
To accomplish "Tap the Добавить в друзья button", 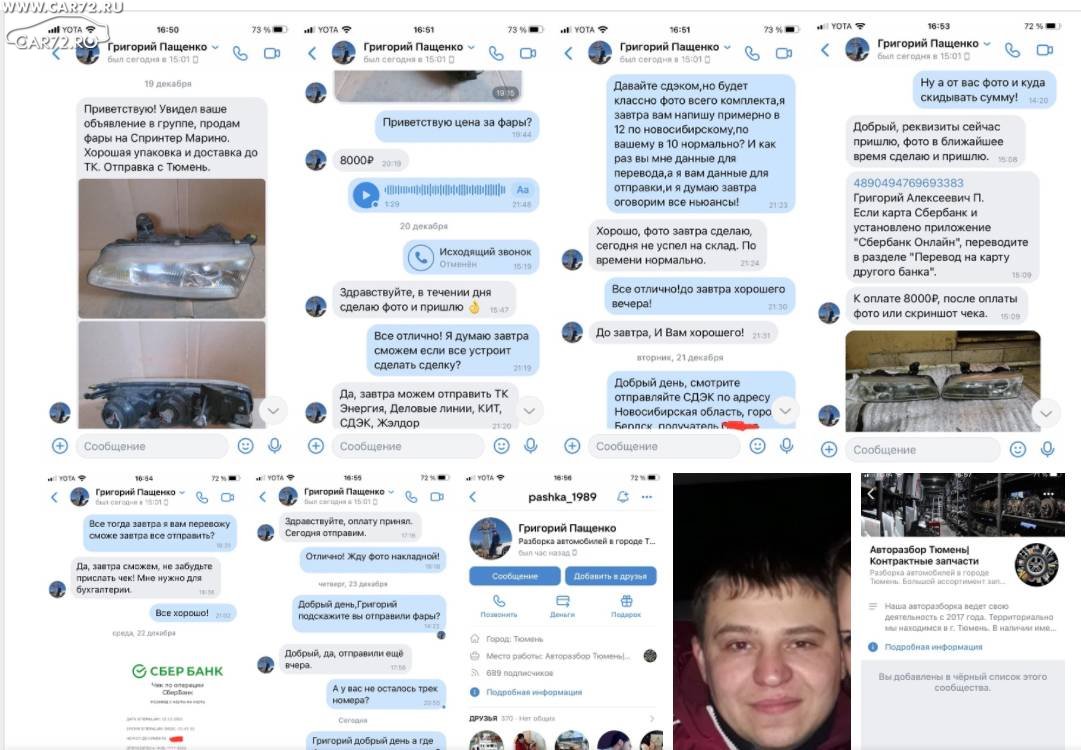I will (610, 576).
